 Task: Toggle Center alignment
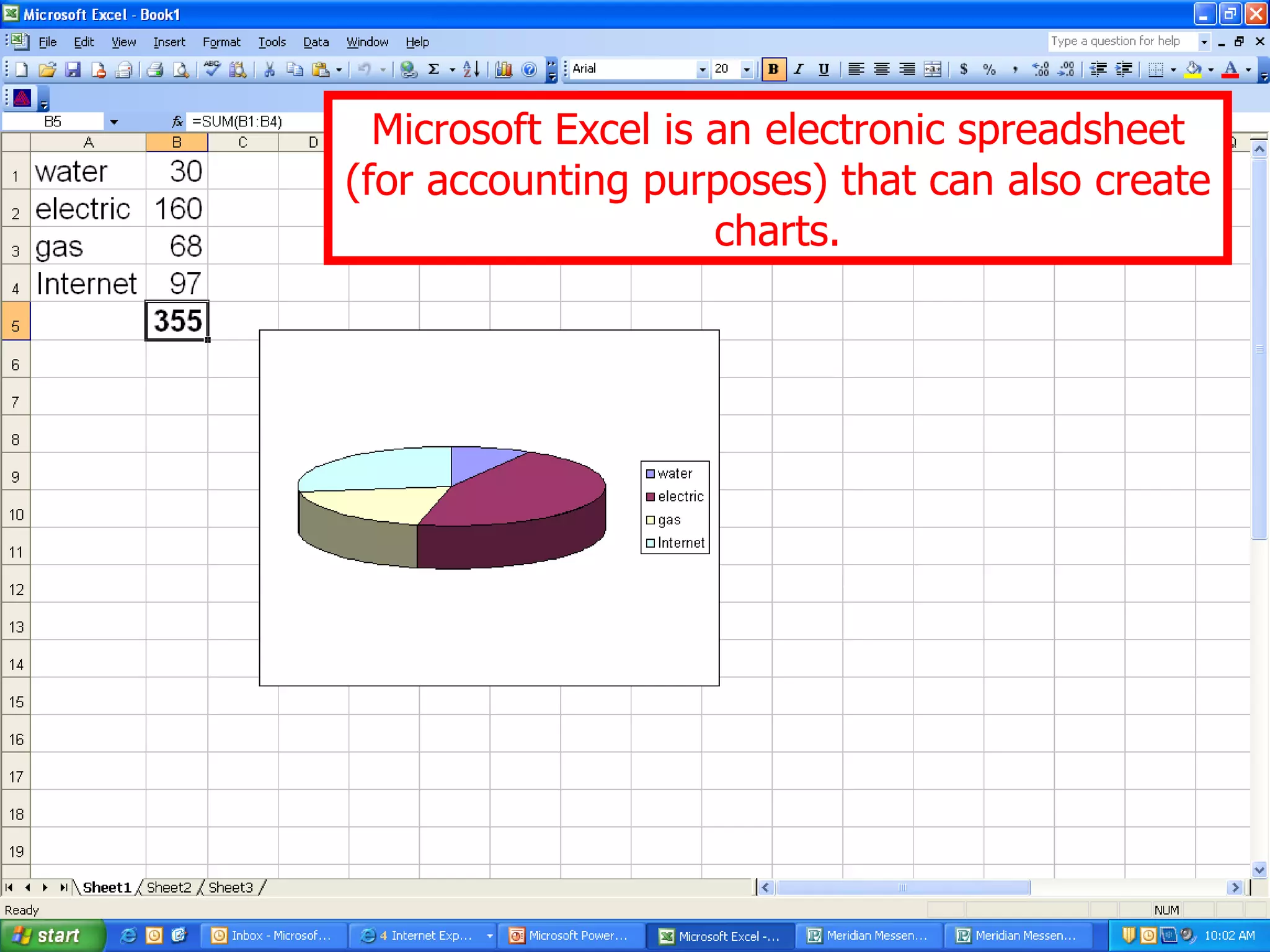pyautogui.click(x=881, y=69)
